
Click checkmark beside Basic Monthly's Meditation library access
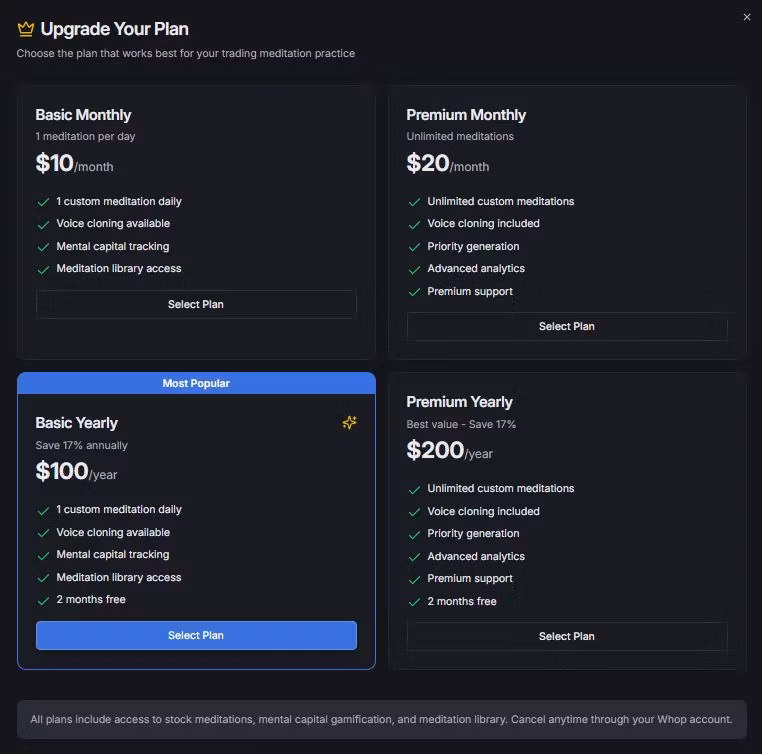[43, 269]
